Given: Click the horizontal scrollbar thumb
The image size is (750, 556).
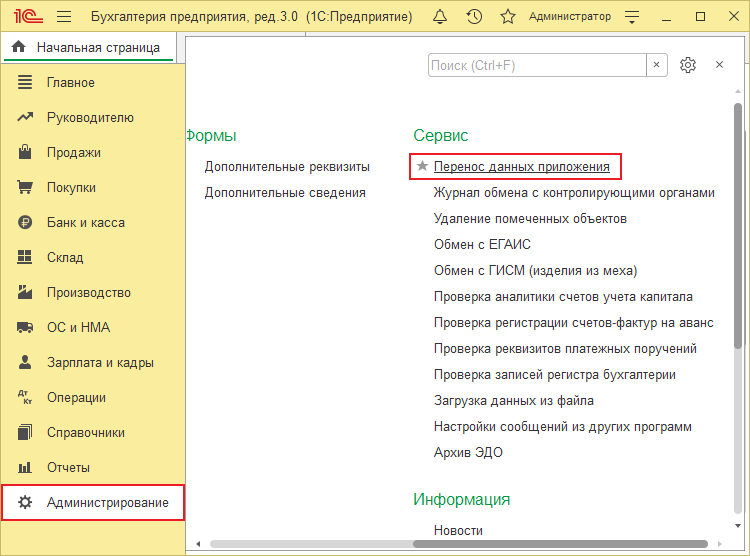Looking at the screenshot, I should click(x=560, y=544).
